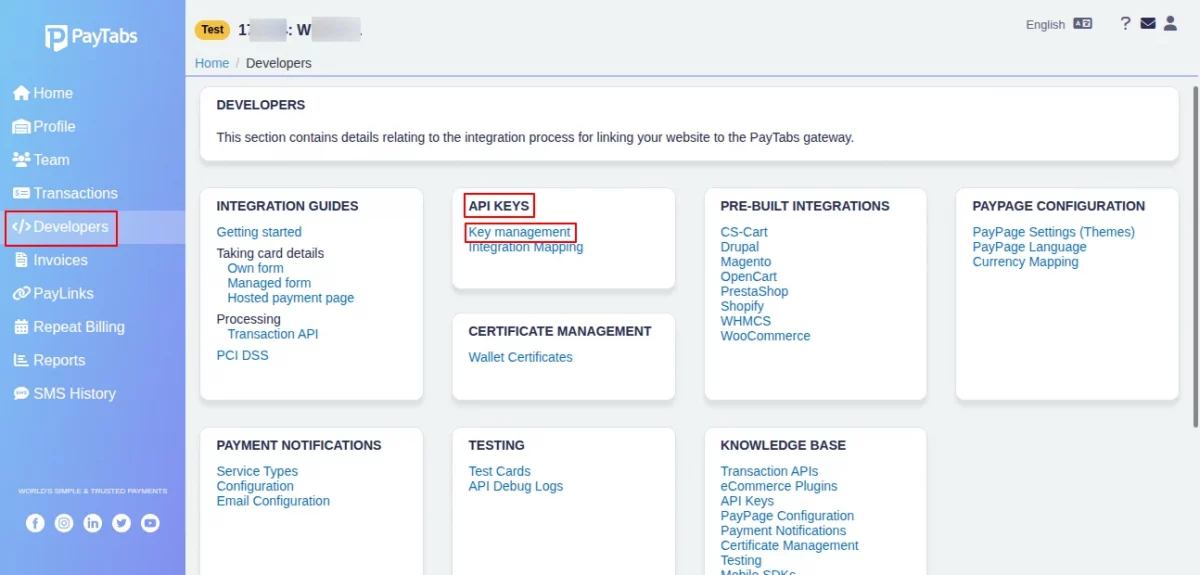
Task: Open the user account icon
Action: tap(1170, 24)
